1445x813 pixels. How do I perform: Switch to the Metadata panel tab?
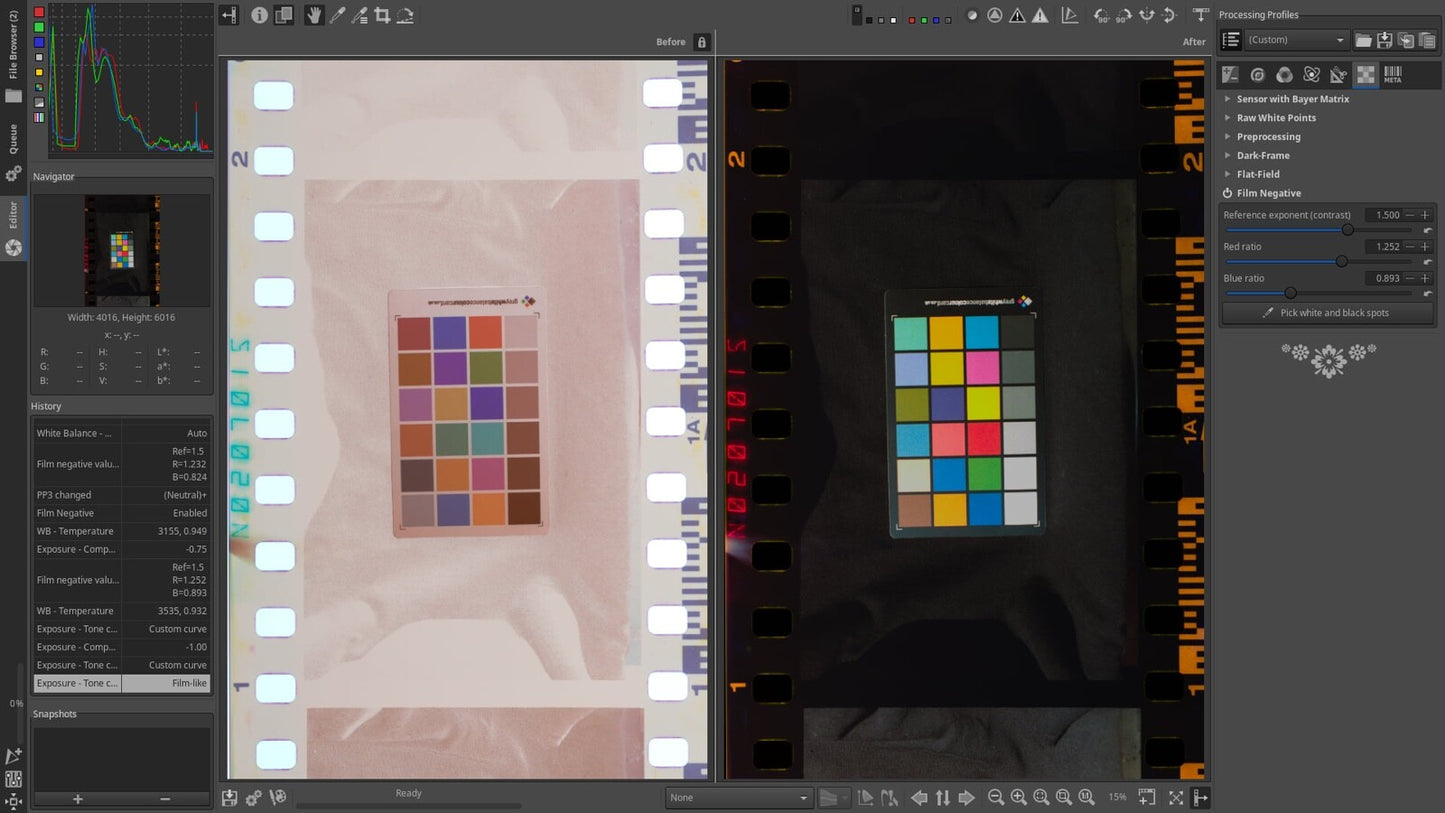1393,74
